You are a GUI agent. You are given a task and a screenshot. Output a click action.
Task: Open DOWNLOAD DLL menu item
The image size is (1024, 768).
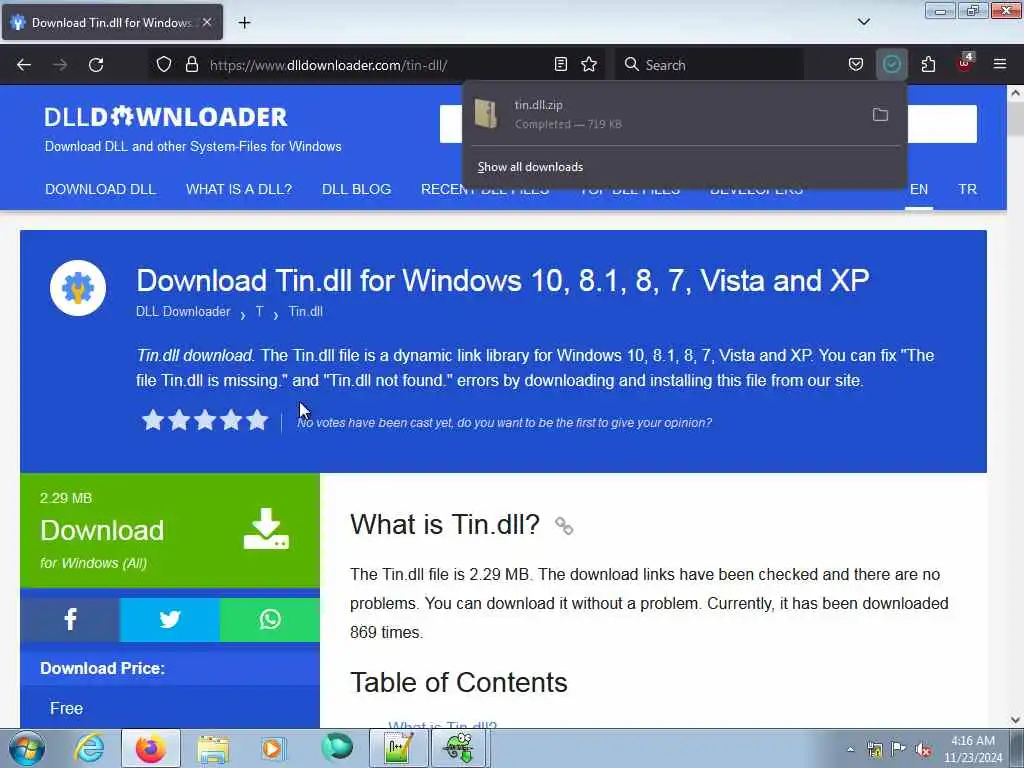tap(101, 189)
